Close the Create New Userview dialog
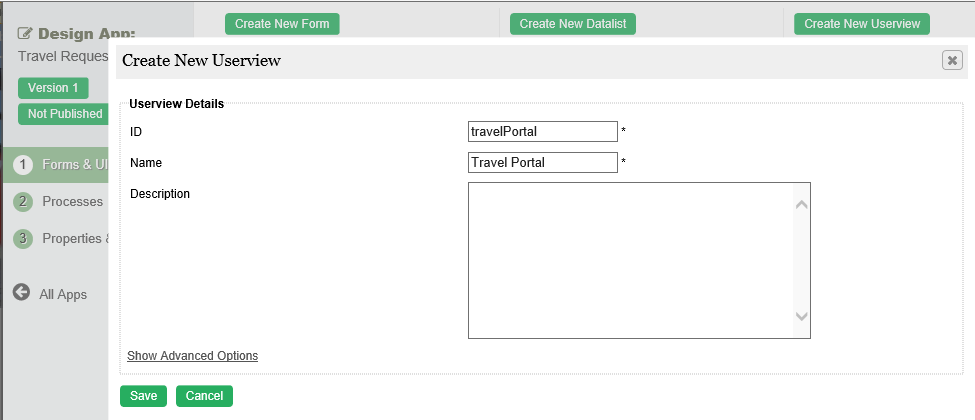The height and width of the screenshot is (420, 975). pyautogui.click(x=952, y=60)
